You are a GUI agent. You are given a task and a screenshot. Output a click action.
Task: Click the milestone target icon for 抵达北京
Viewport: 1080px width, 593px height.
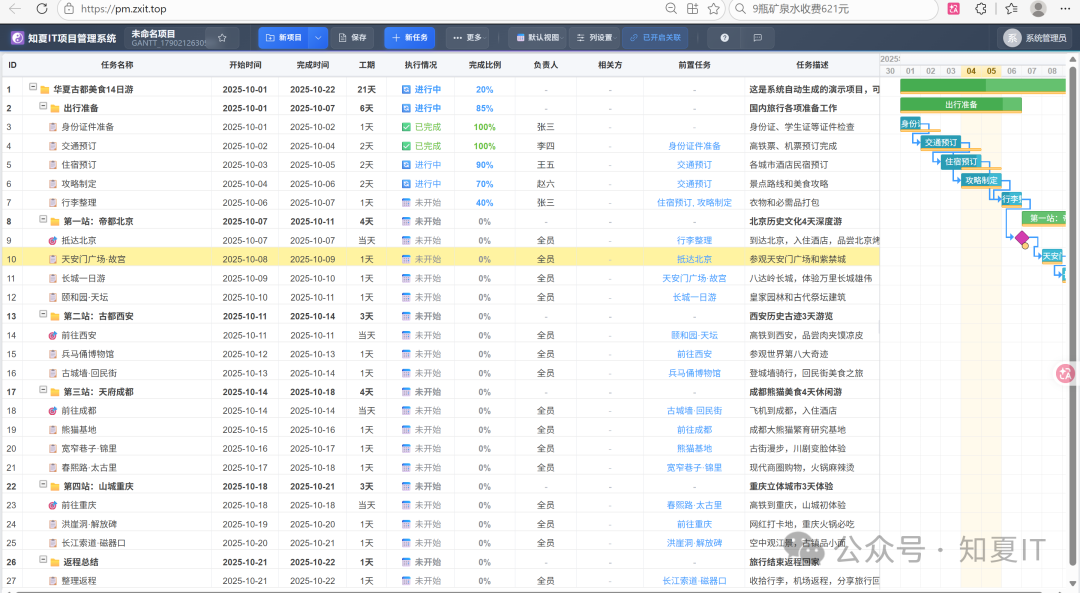click(53, 240)
